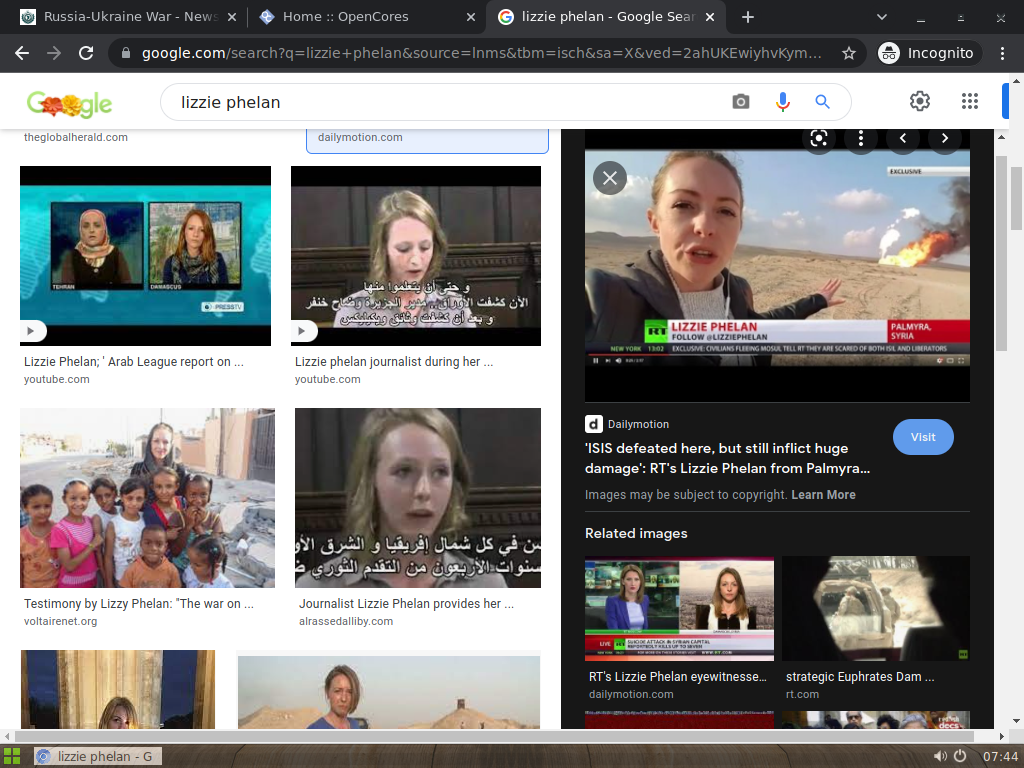Click the 07:44 taskbar clock

pos(1000,757)
